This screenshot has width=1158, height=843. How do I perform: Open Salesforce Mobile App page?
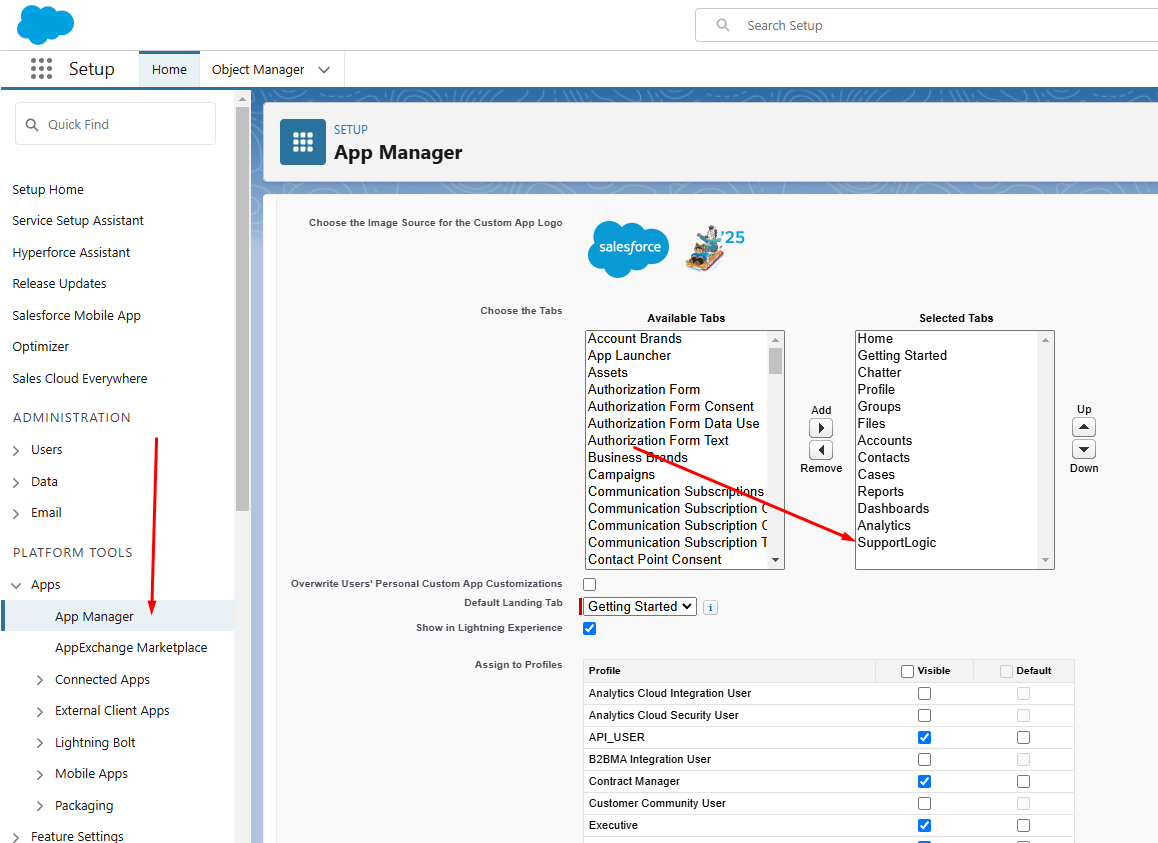(76, 315)
